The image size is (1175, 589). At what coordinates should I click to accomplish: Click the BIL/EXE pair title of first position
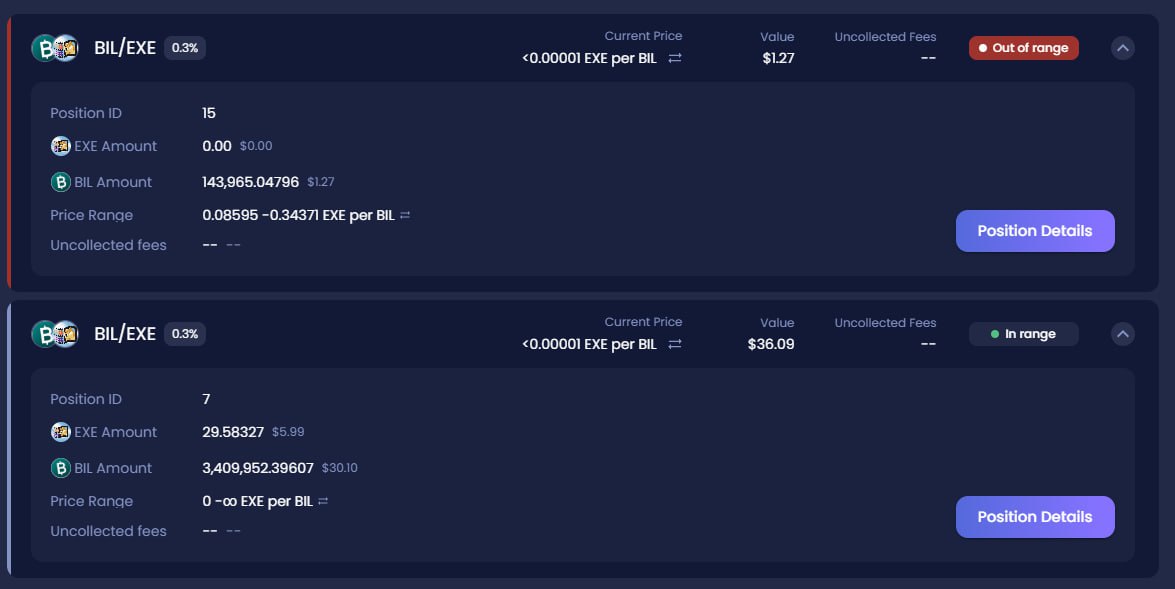point(125,48)
